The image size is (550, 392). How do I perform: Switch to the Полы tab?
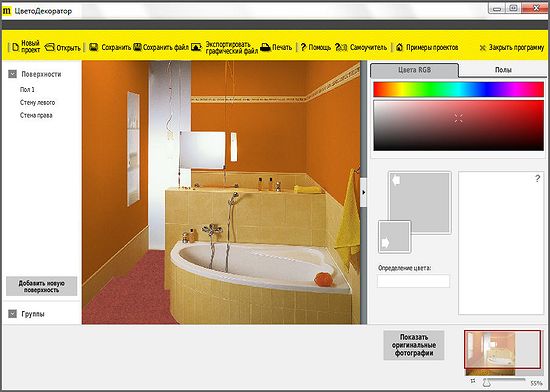(503, 70)
